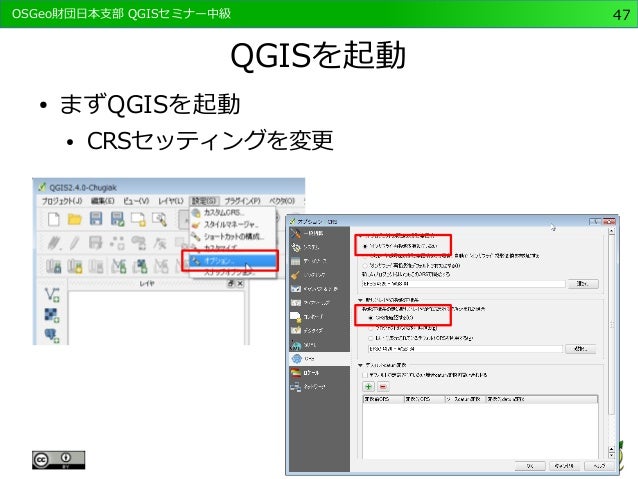Click the greyed Current Edits pencils icon
Screen dimensions: 638x479
[x=54, y=243]
